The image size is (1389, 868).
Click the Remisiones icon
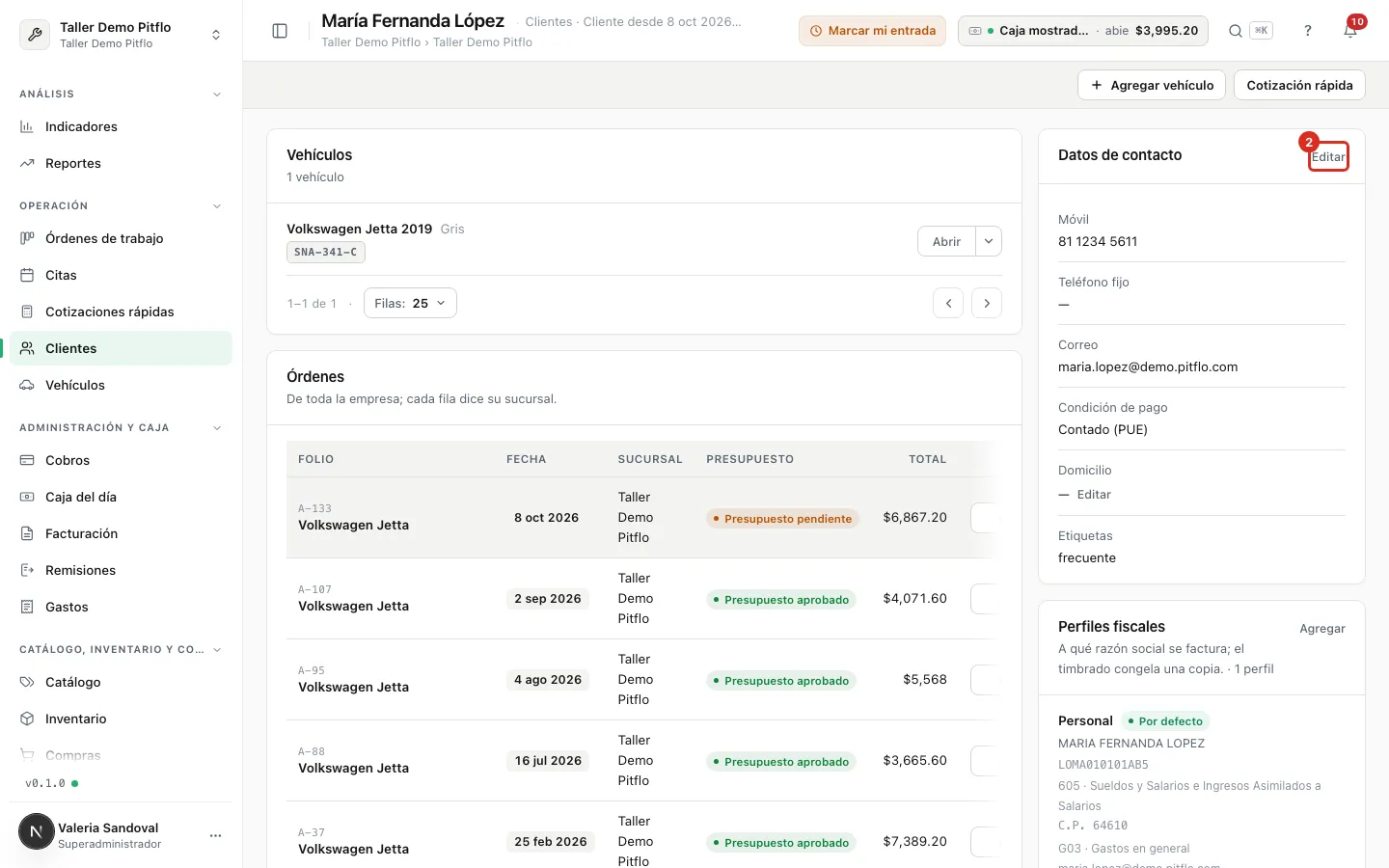(x=27, y=570)
